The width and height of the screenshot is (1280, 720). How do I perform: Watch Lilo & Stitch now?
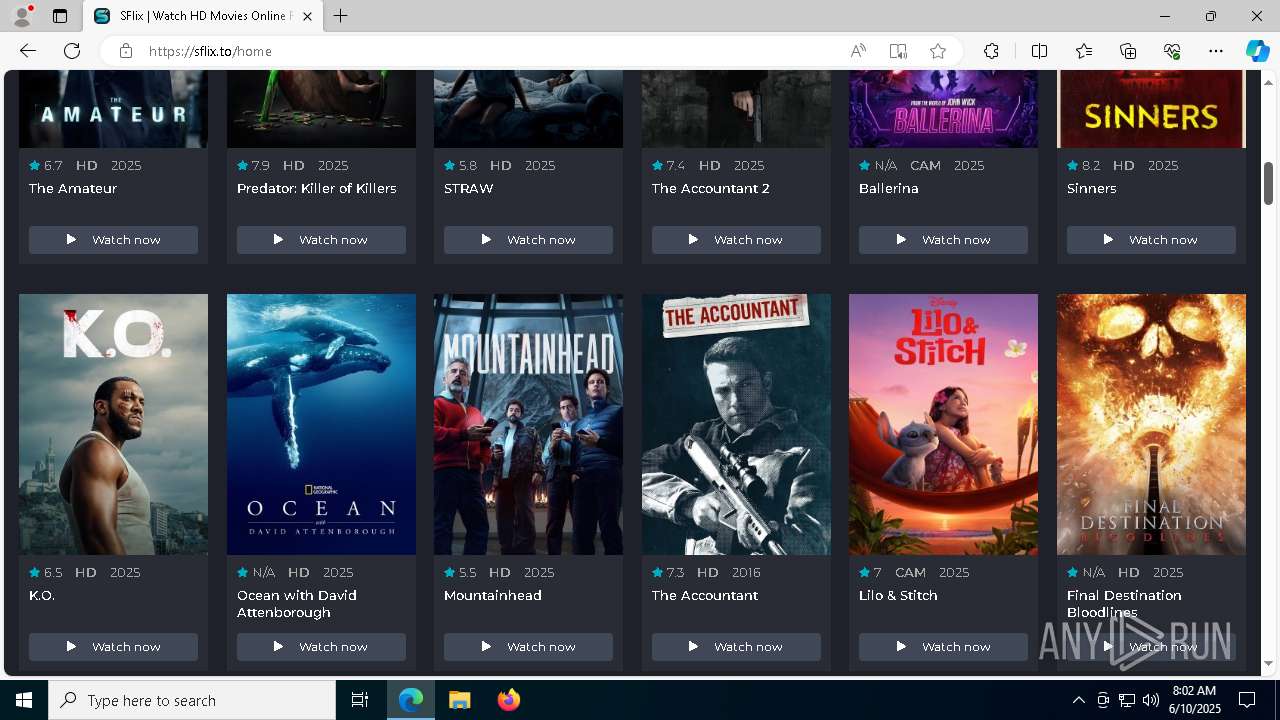943,647
